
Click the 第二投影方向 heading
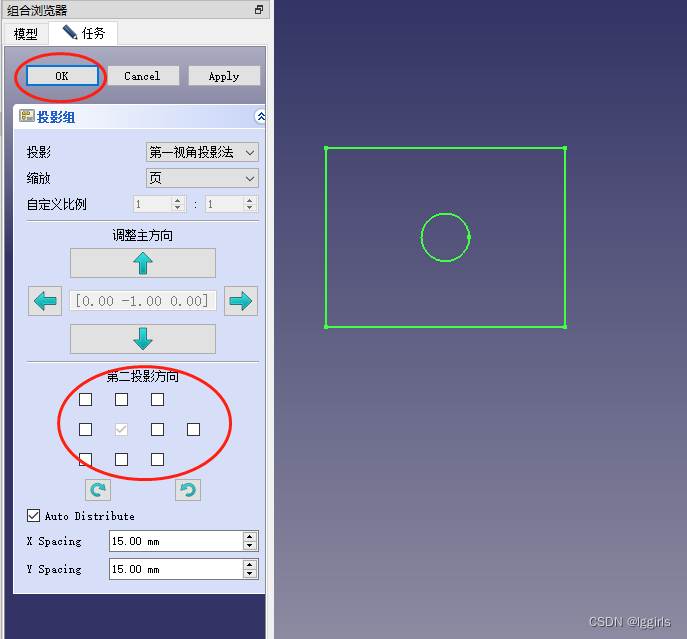143,376
